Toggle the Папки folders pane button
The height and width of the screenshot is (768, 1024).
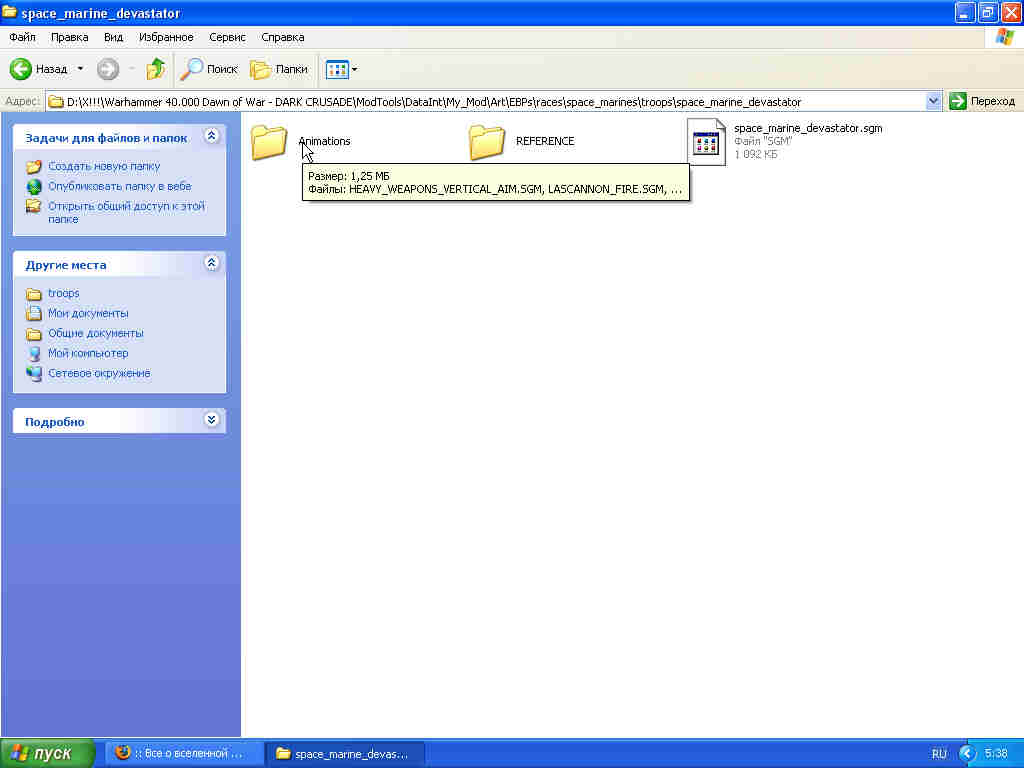coord(280,69)
